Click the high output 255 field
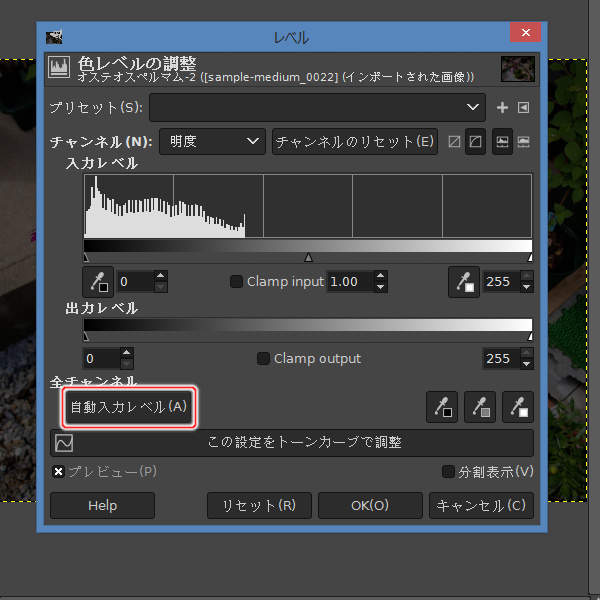The image size is (600, 600). (501, 359)
